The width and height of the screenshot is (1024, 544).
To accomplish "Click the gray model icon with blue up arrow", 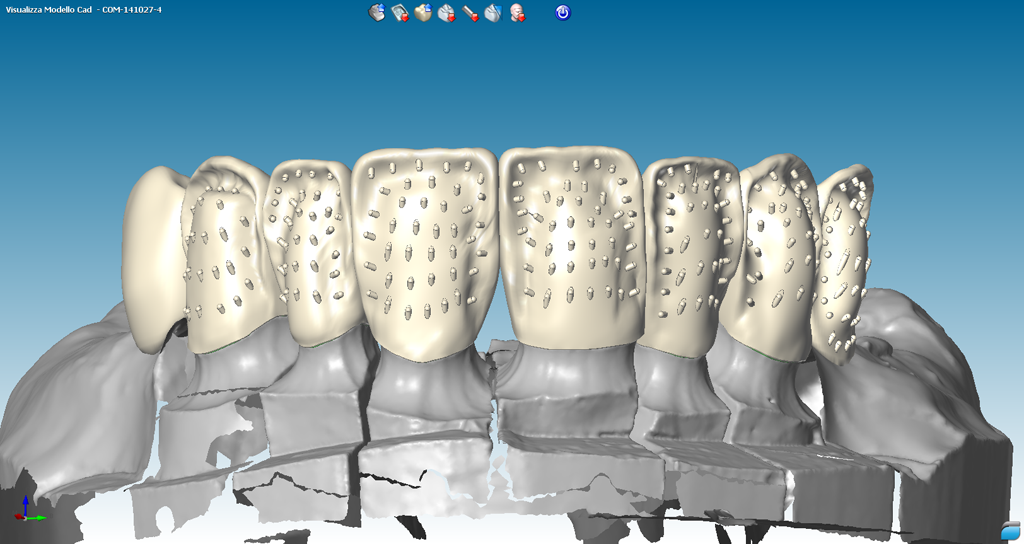I will 377,12.
